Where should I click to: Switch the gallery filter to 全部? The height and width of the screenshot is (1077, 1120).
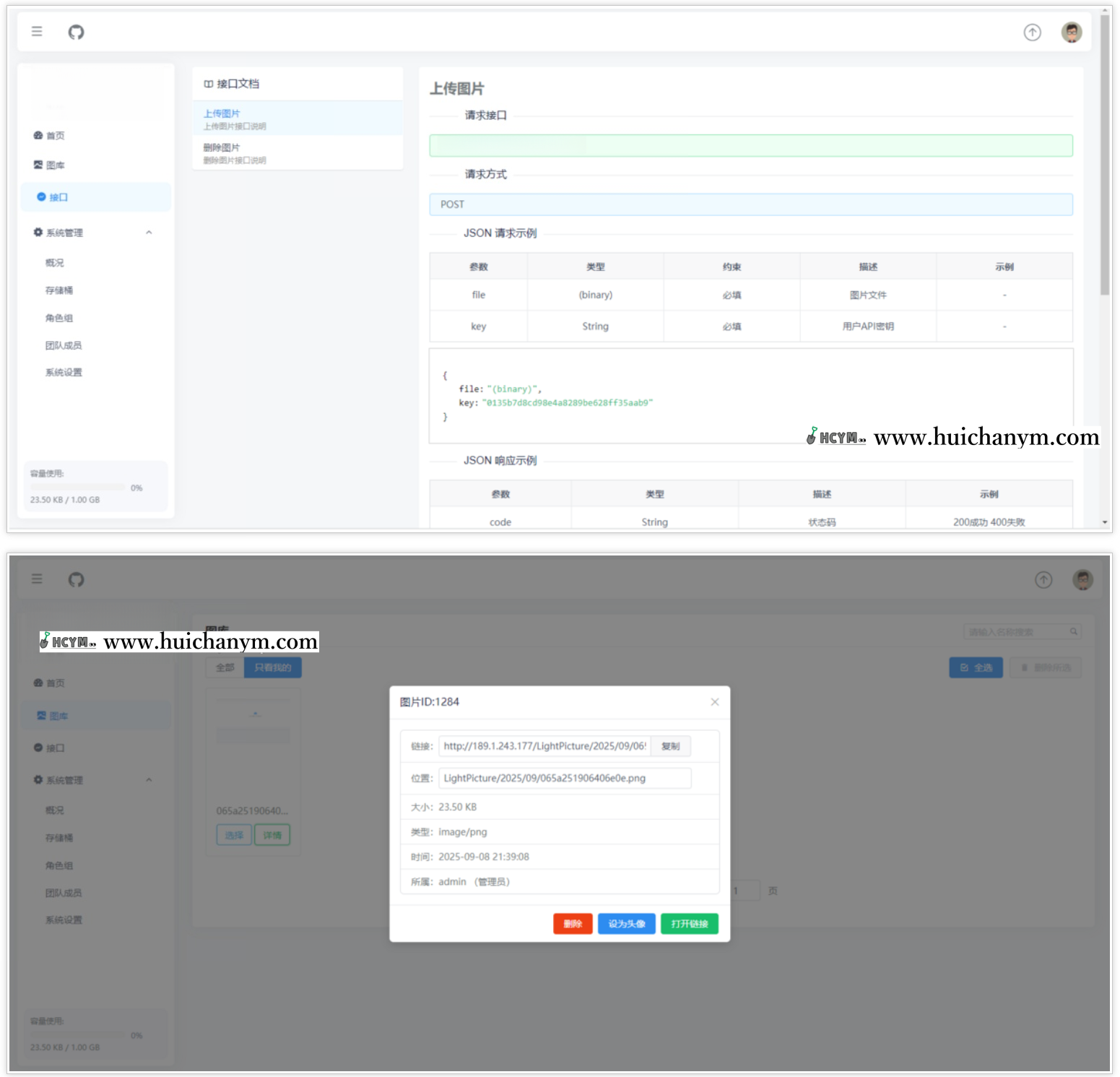pyautogui.click(x=225, y=667)
